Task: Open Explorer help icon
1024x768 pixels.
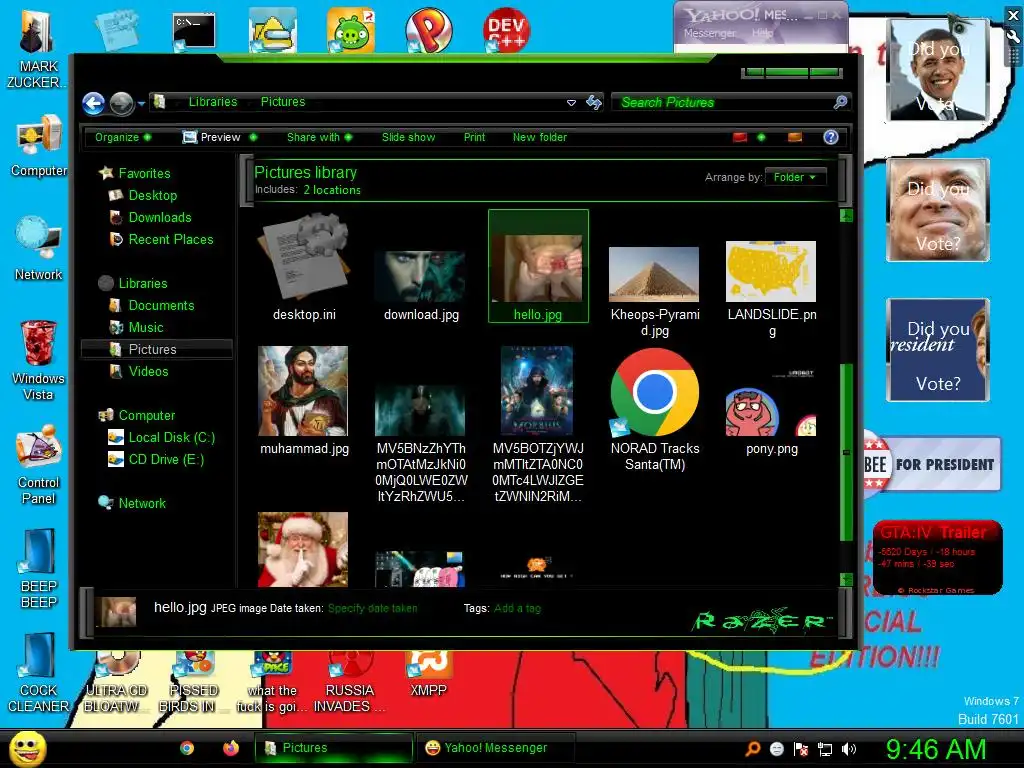Action: (831, 137)
